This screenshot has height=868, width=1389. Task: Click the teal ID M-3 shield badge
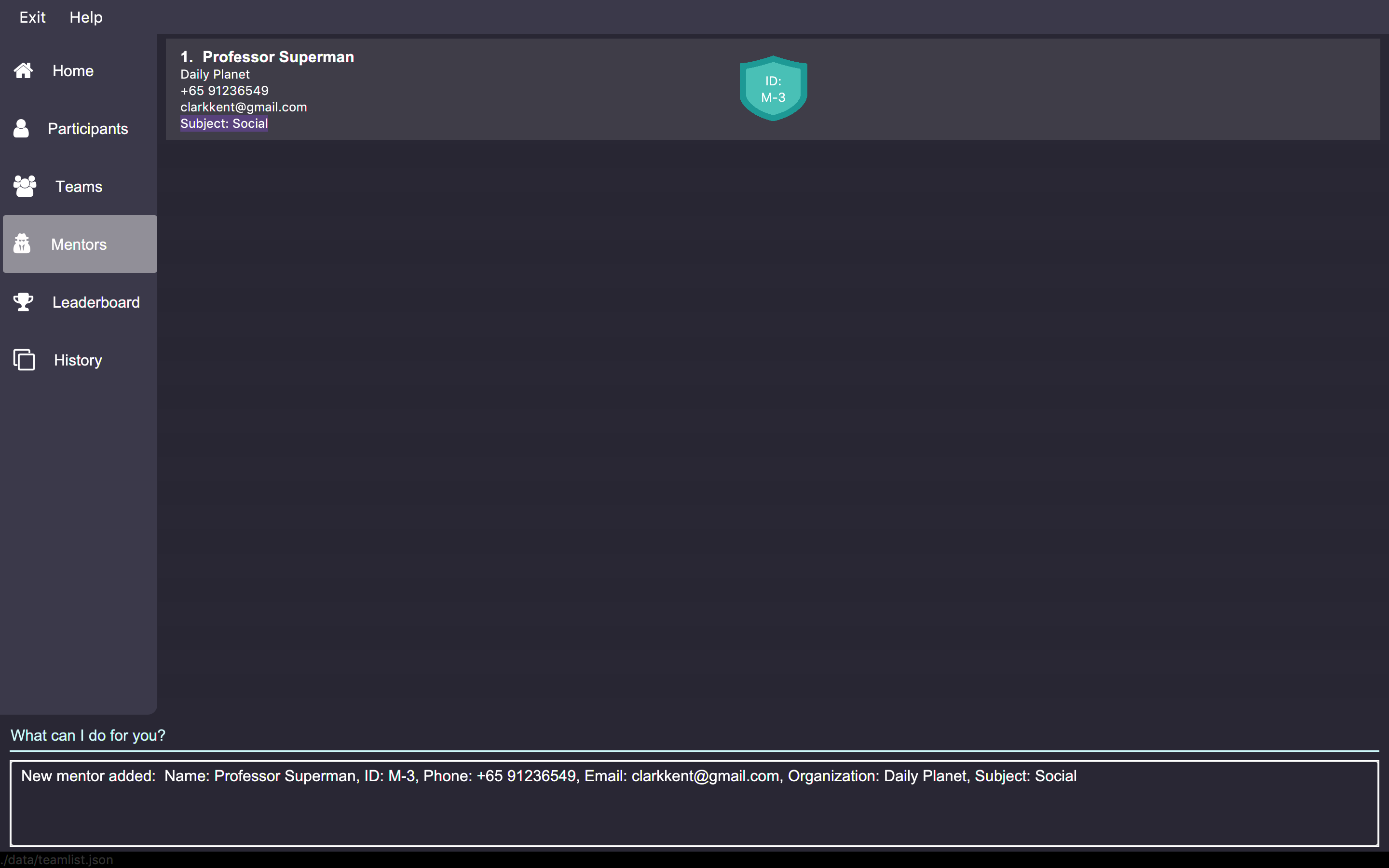click(773, 88)
